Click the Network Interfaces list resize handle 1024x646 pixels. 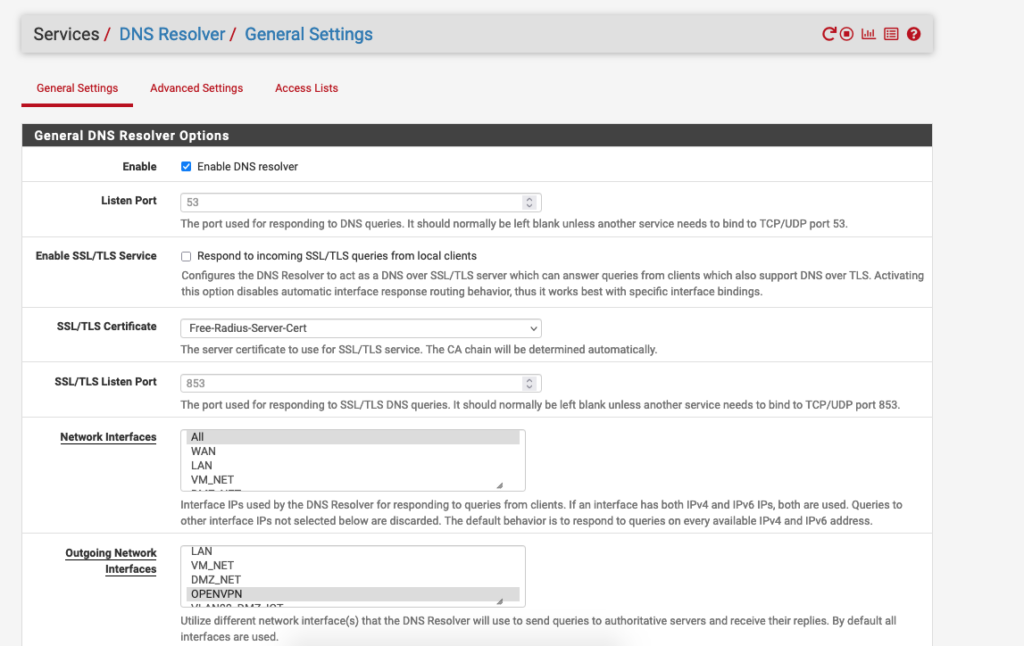coord(500,485)
